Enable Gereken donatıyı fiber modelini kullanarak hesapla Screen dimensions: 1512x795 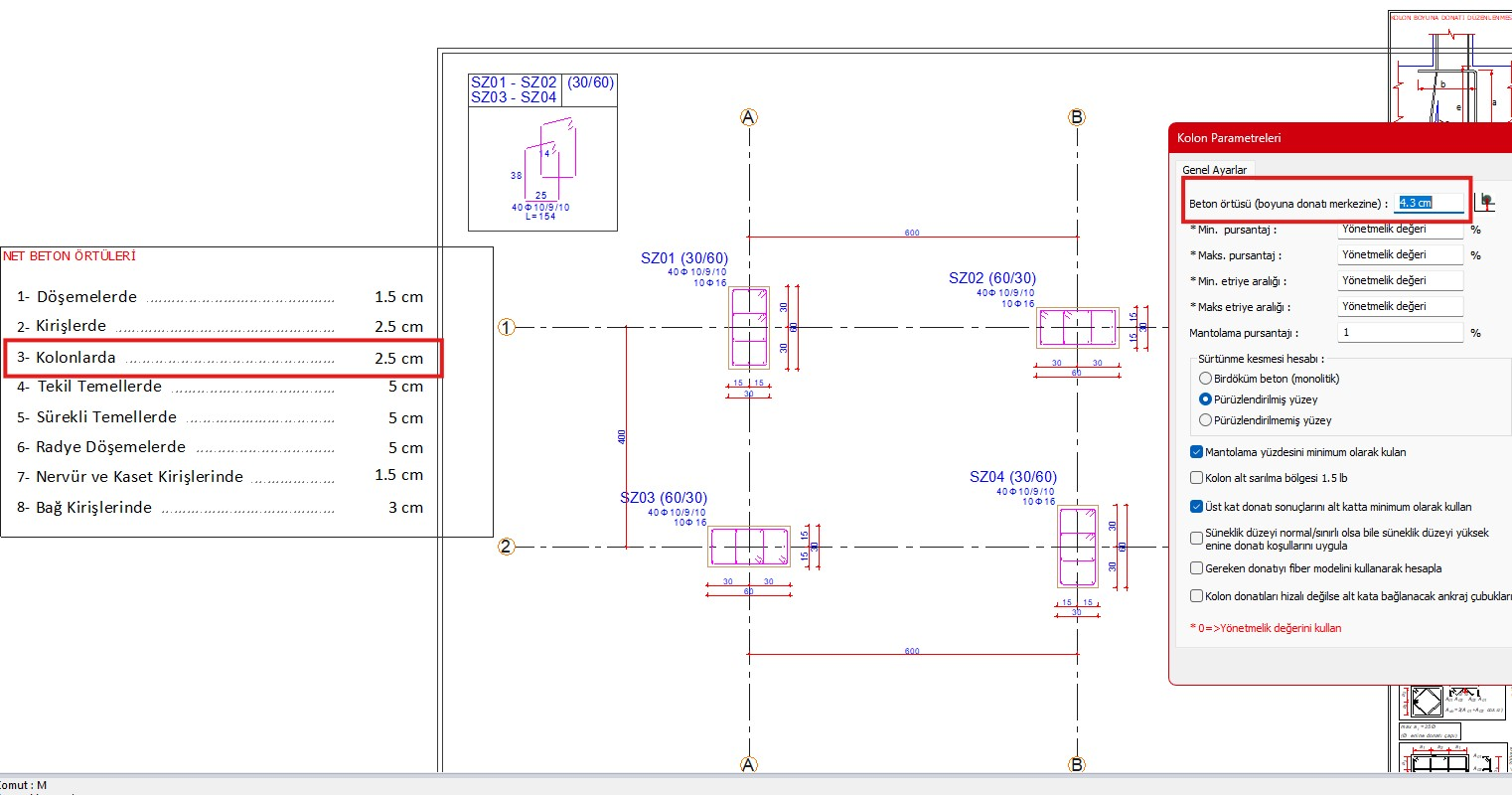1315,568
